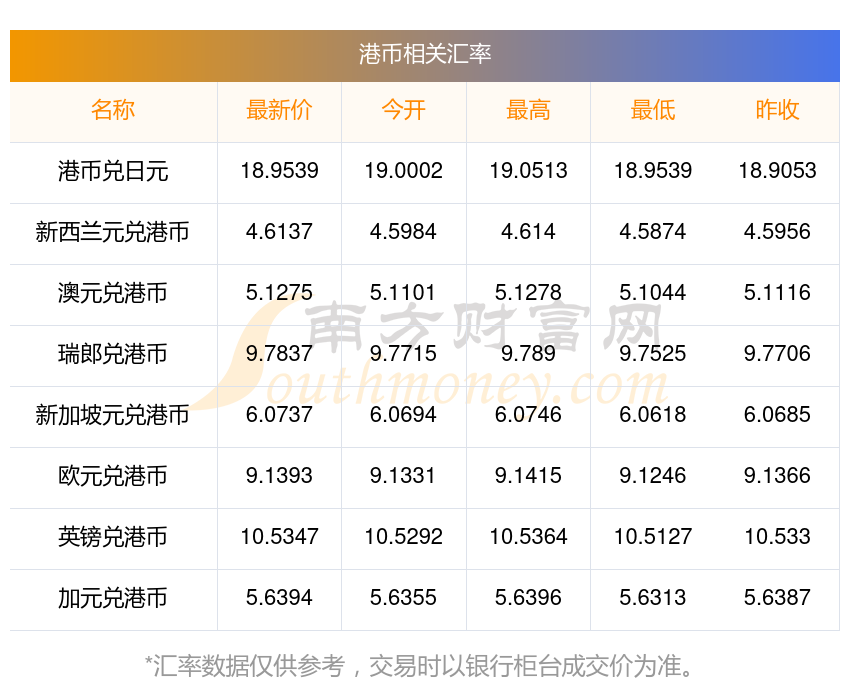This screenshot has width=850, height=698.
Task: Select the 最新价 column header
Action: 279,110
